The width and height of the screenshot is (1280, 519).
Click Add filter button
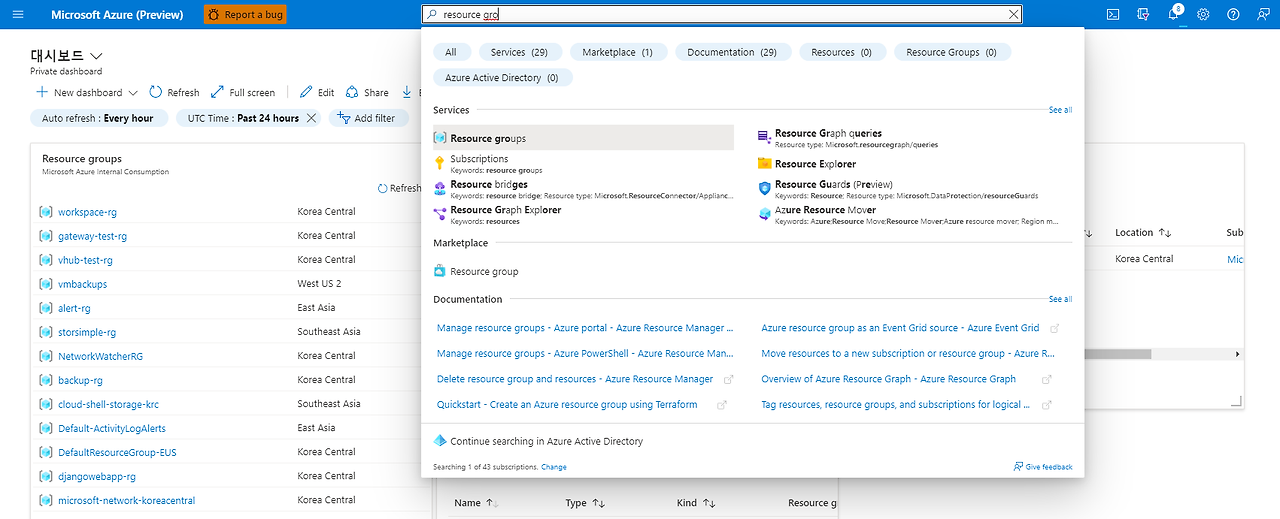367,118
